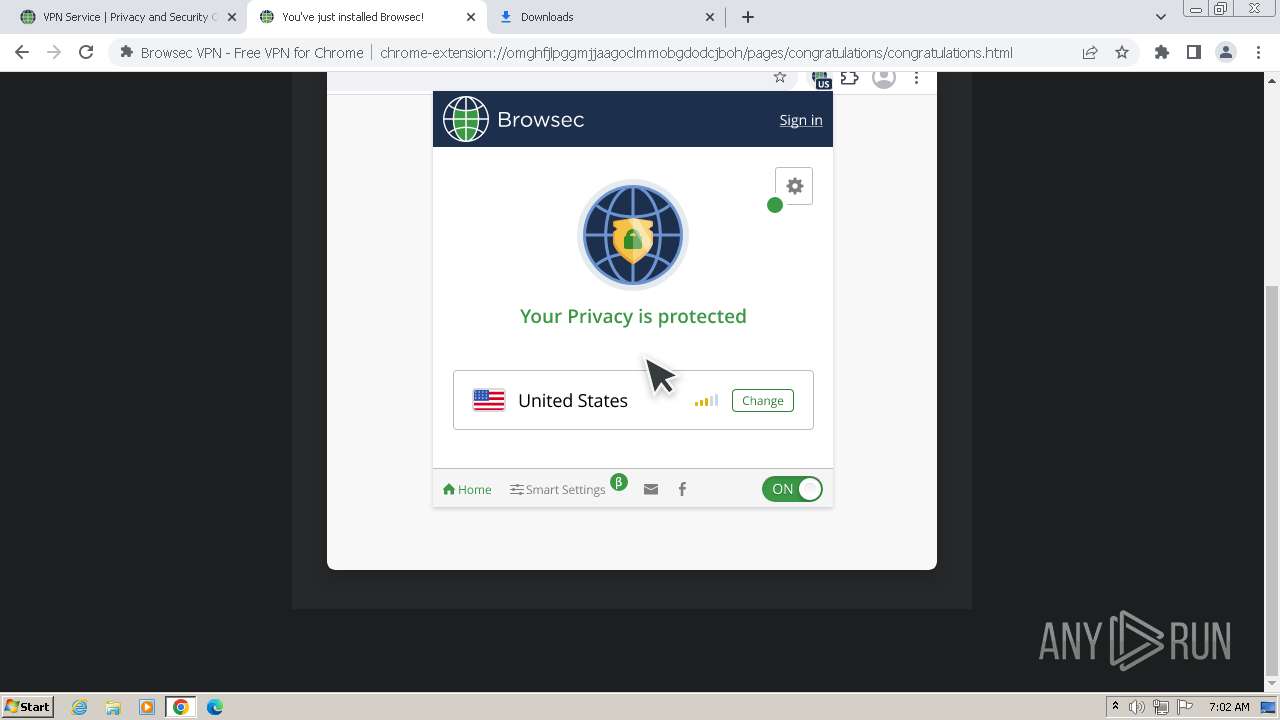
Task: Open Chrome profile avatar
Action: click(x=1226, y=53)
